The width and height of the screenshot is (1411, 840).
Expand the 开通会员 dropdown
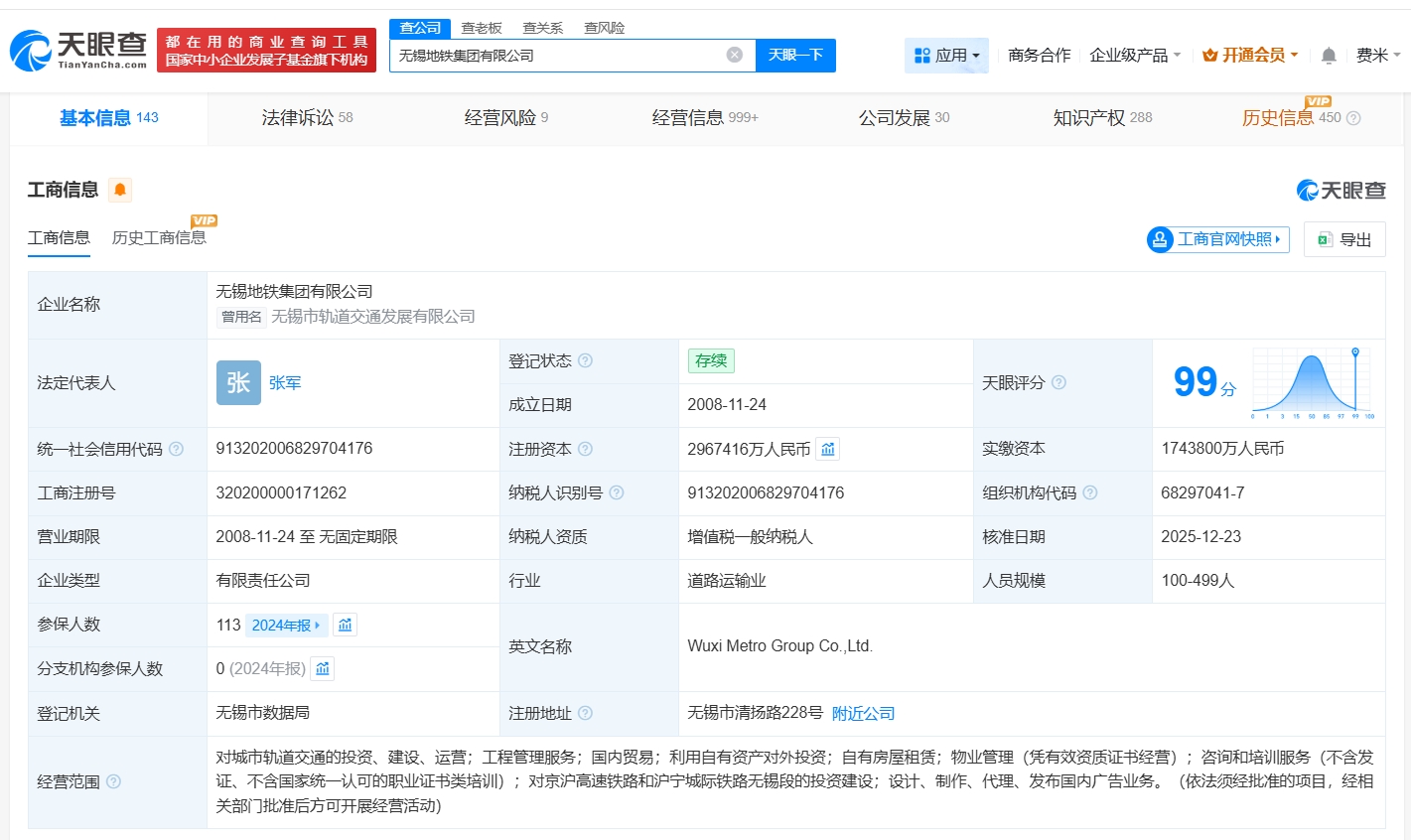click(1249, 56)
